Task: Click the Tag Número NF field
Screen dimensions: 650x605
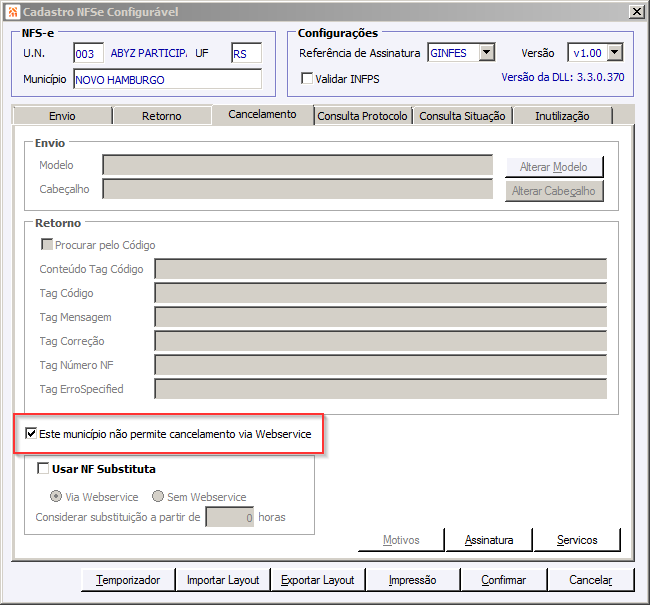Action: click(x=381, y=365)
